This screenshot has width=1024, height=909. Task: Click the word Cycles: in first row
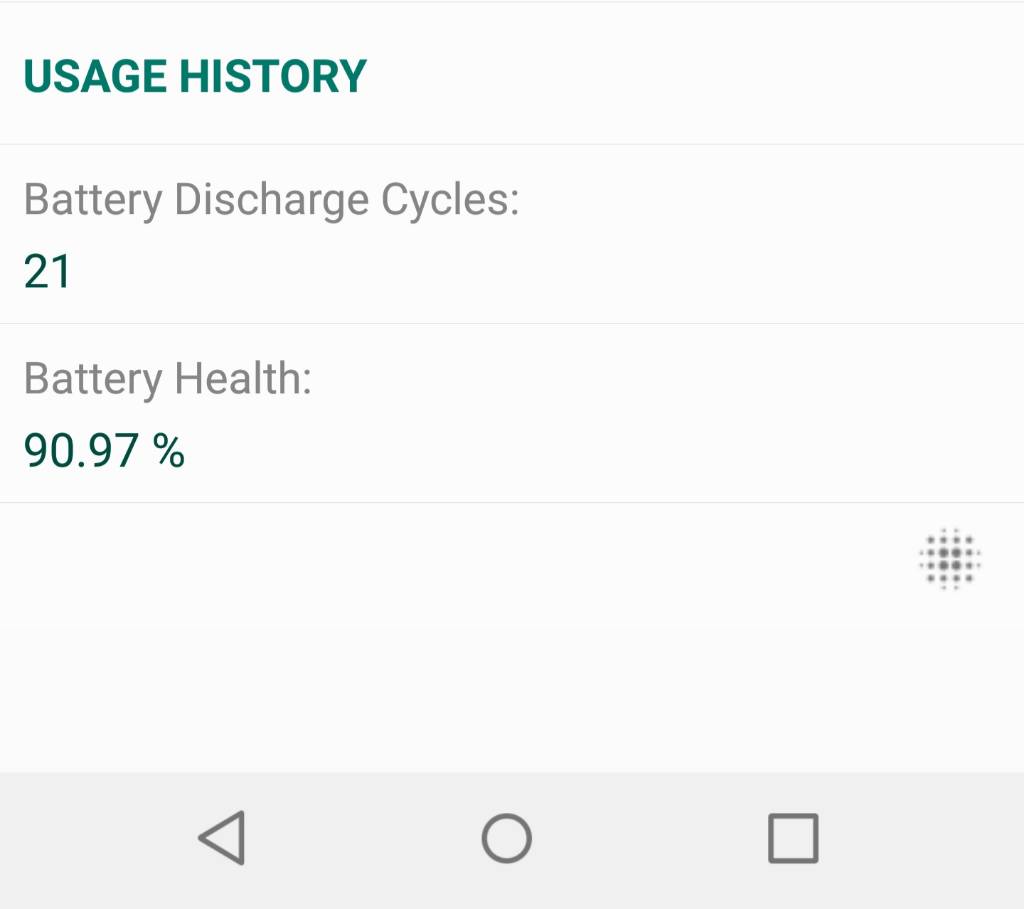tap(451, 199)
